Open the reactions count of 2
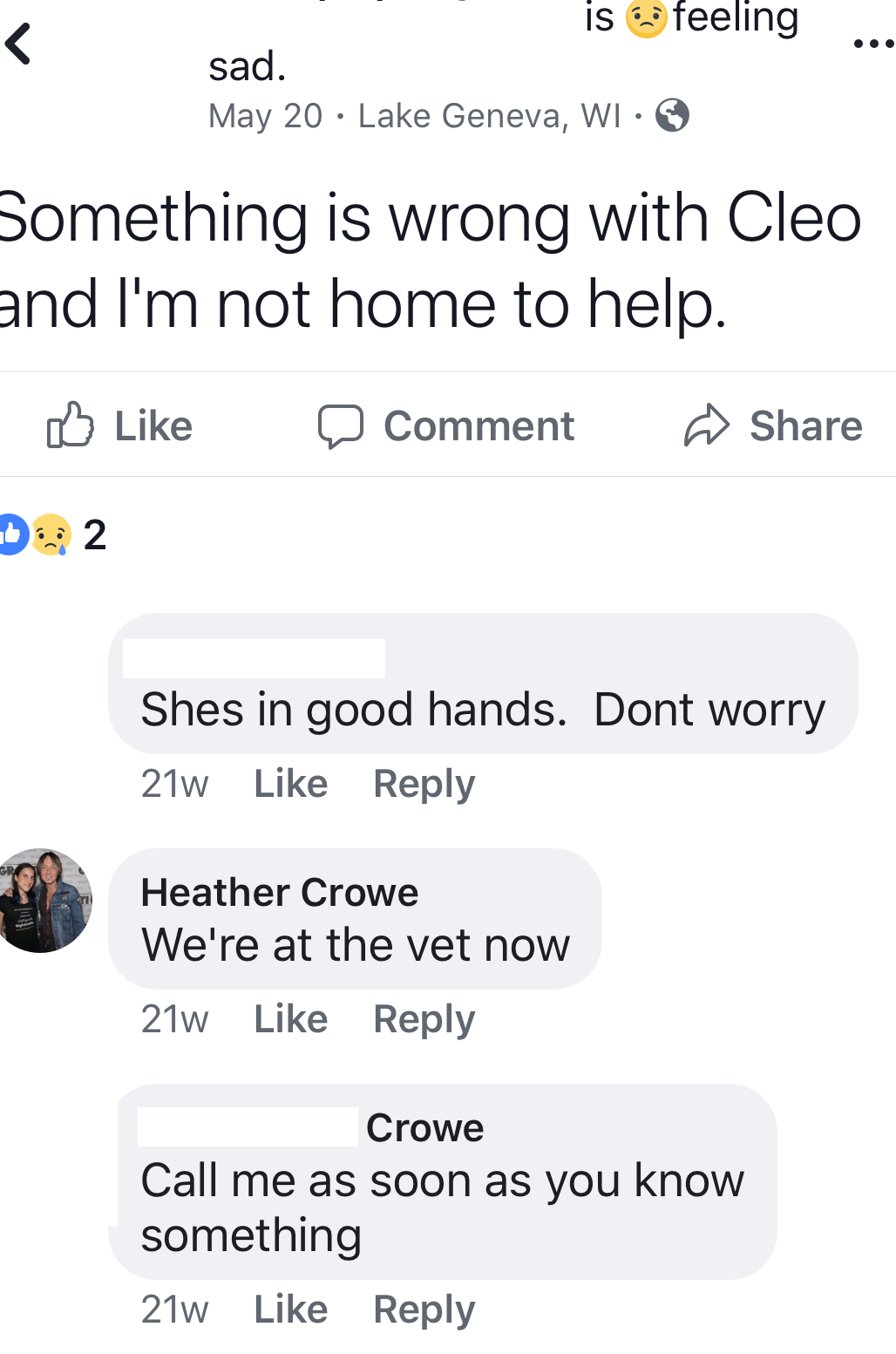Viewport: 896px width, 1354px height. click(95, 534)
